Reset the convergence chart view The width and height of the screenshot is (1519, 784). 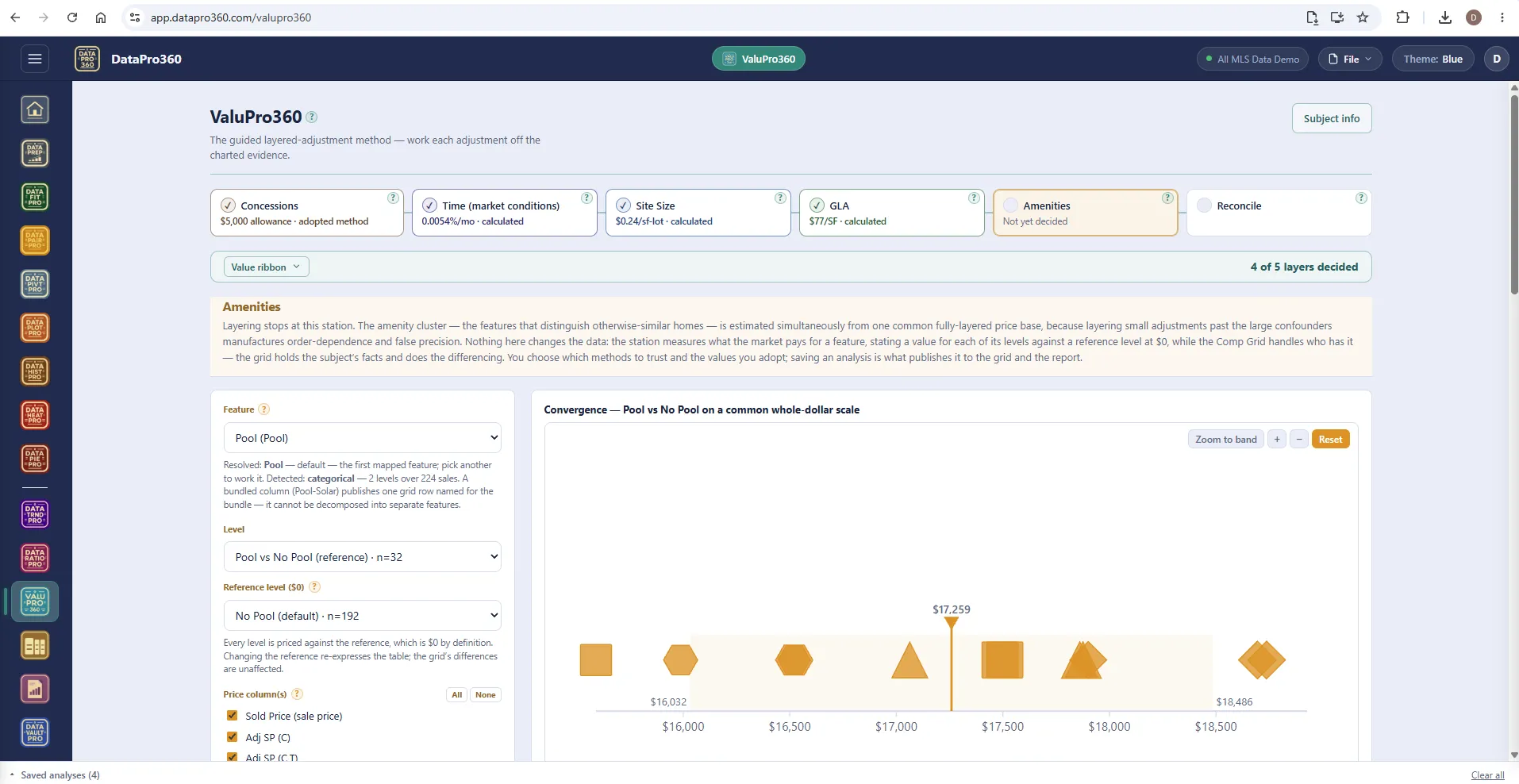(x=1330, y=440)
